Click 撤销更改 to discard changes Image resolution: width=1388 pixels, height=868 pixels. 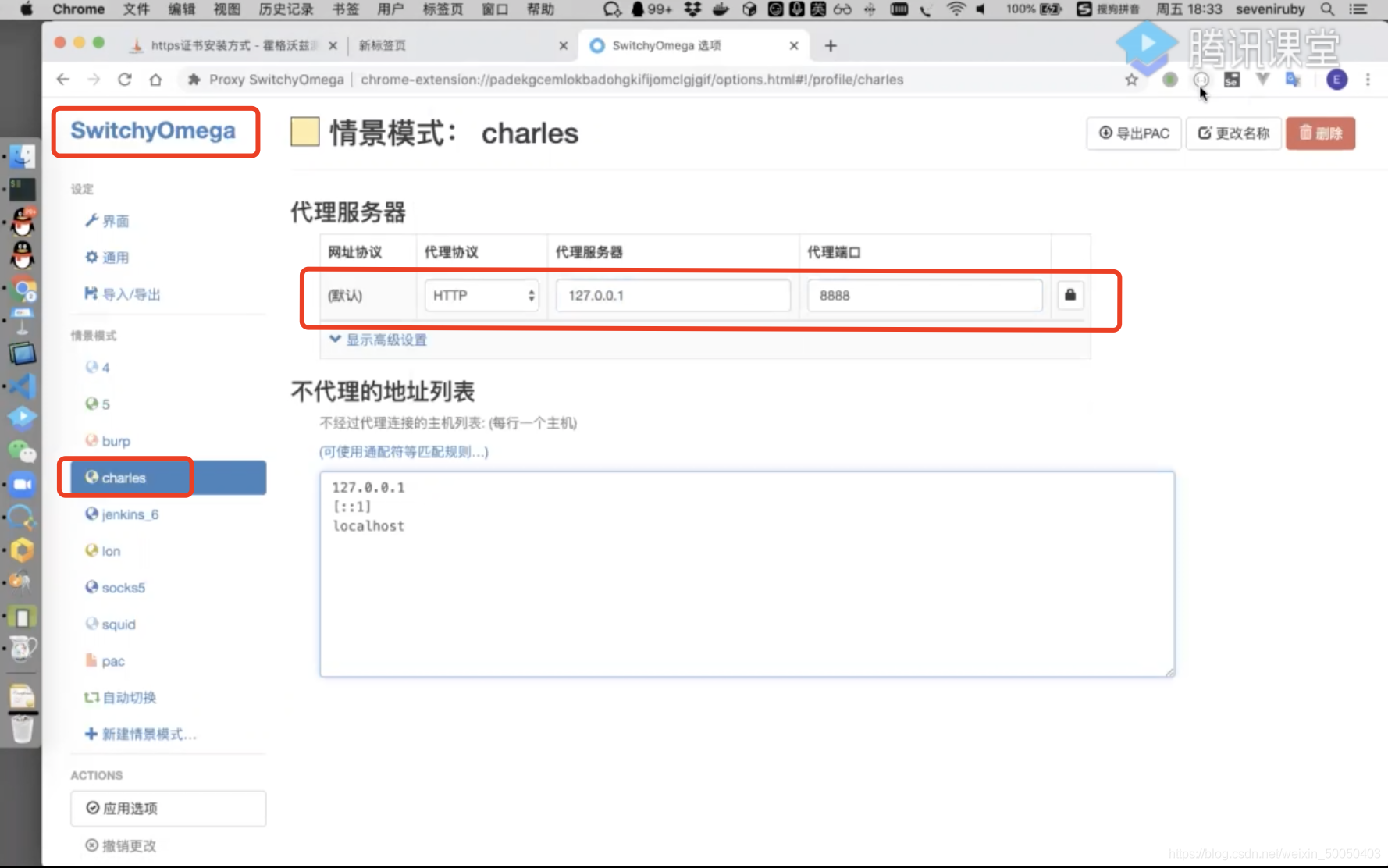pos(121,845)
